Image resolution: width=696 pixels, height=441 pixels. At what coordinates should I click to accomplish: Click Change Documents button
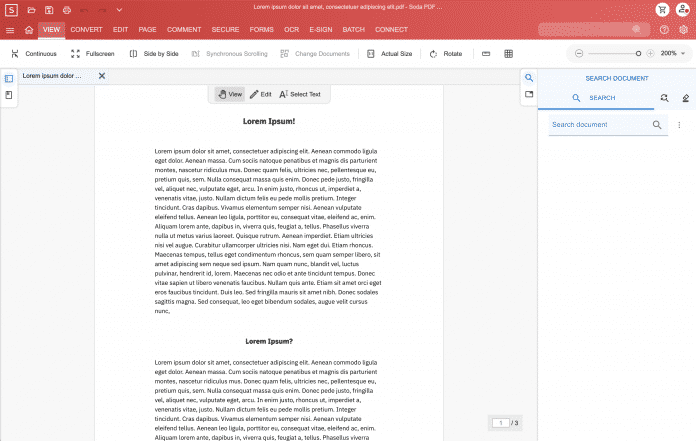(x=315, y=54)
